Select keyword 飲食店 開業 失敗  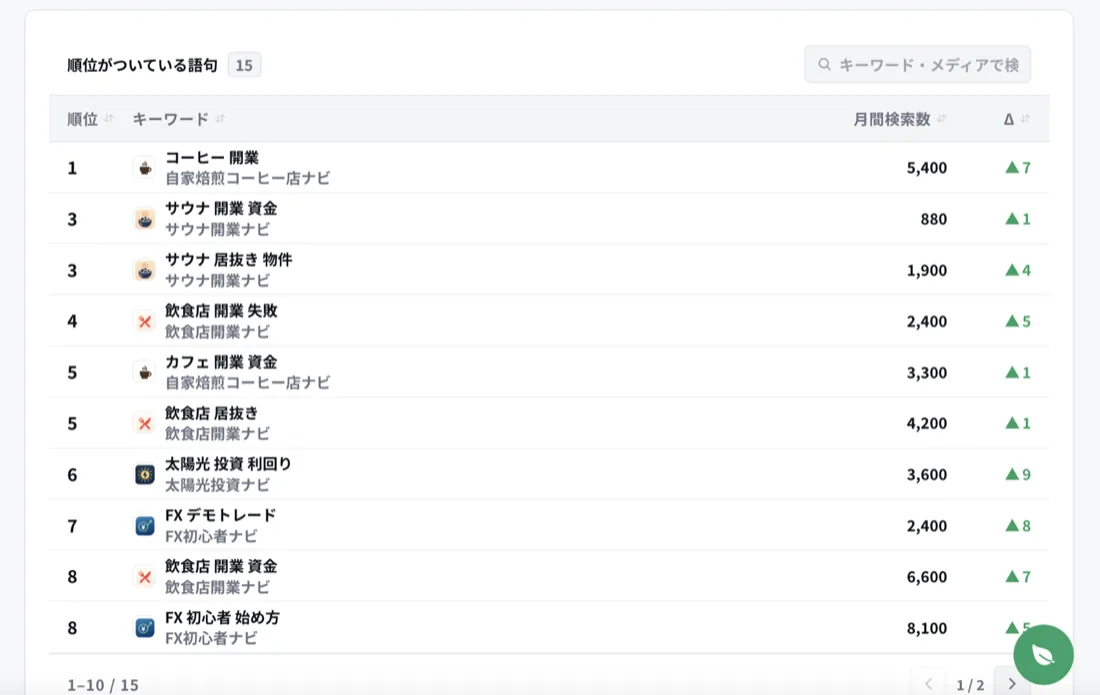tap(221, 311)
